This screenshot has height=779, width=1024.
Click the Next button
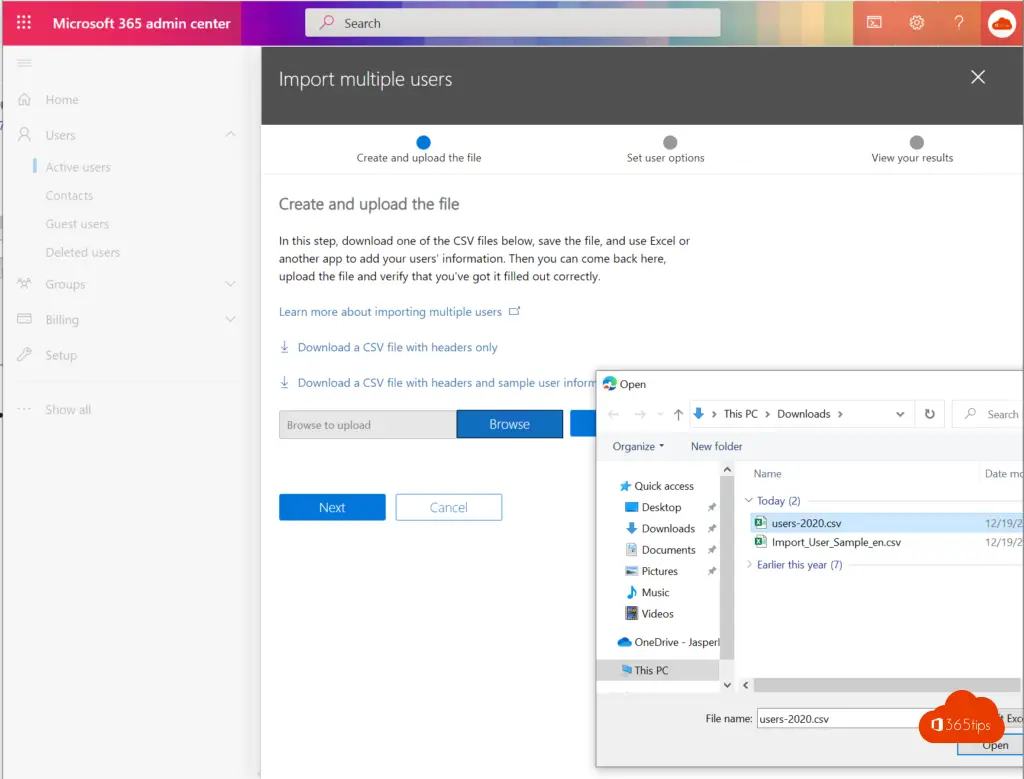pyautogui.click(x=332, y=507)
